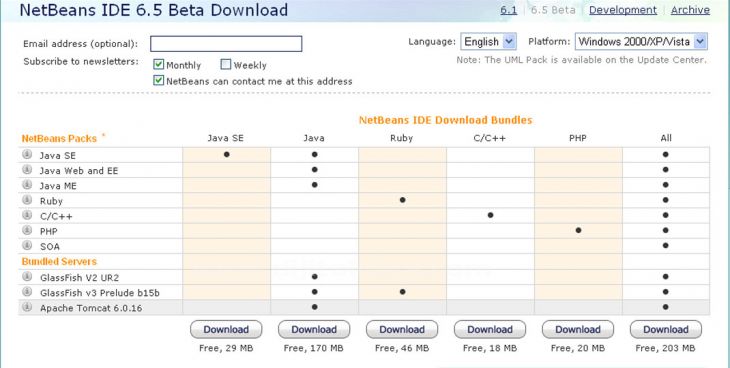Click the Free, 46 MB size text
The height and width of the screenshot is (368, 730).
click(402, 348)
